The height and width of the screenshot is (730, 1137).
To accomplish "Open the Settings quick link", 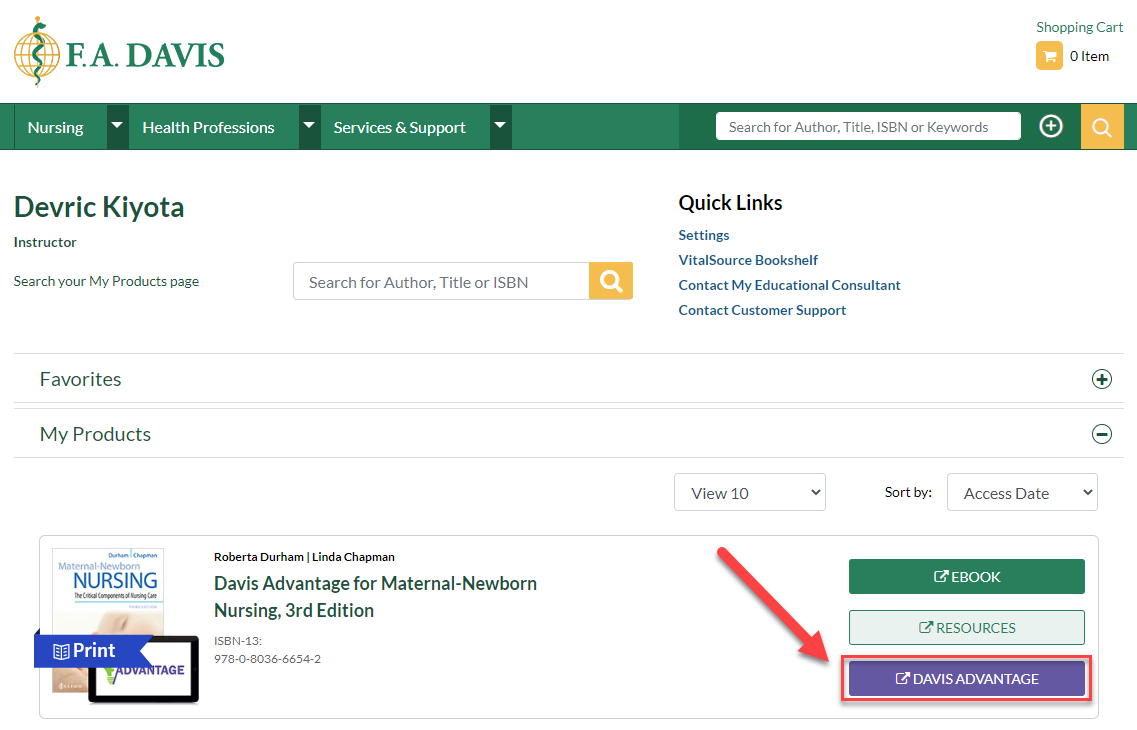I will pos(703,235).
